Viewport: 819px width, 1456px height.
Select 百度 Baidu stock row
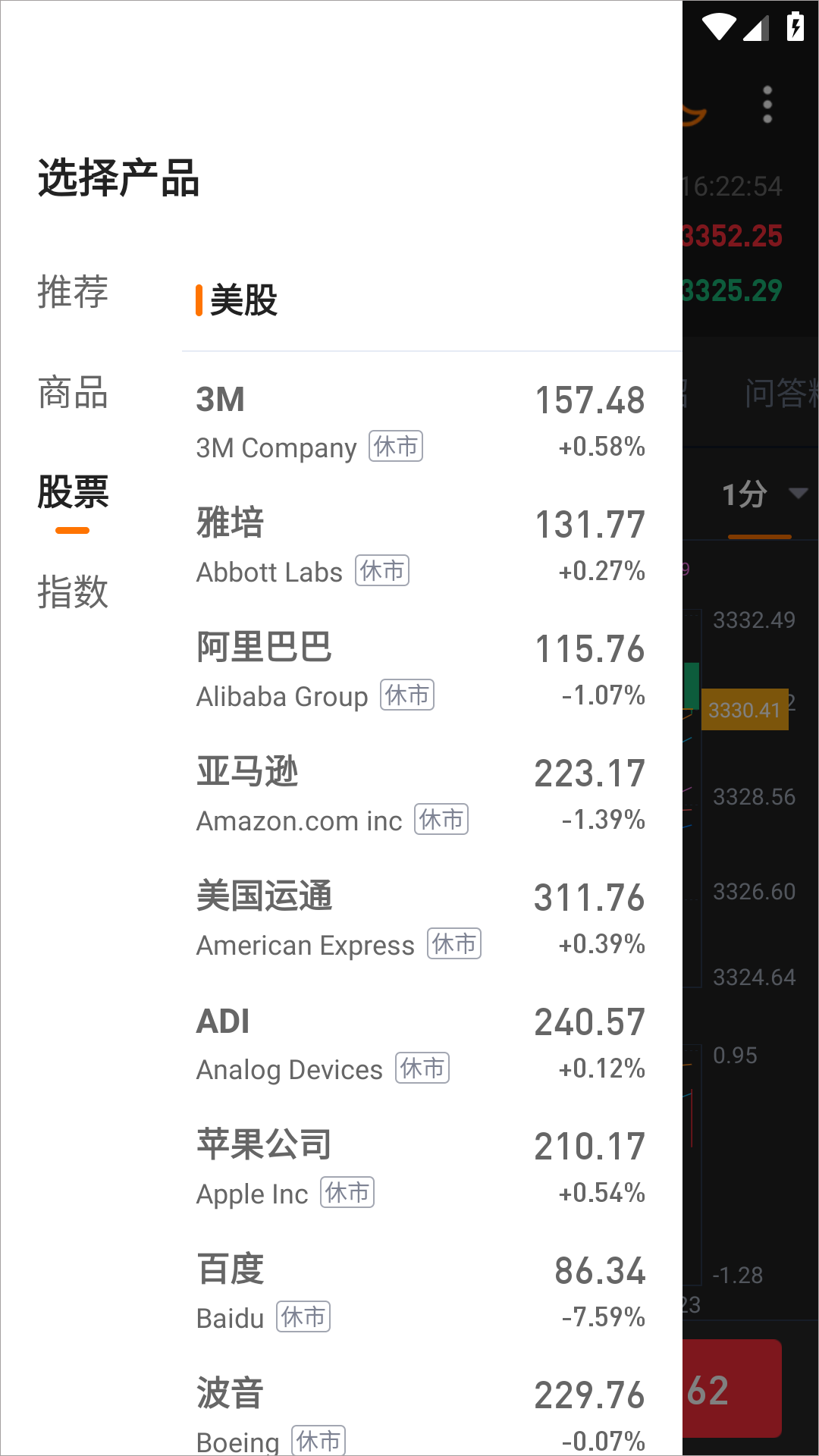coord(421,1292)
